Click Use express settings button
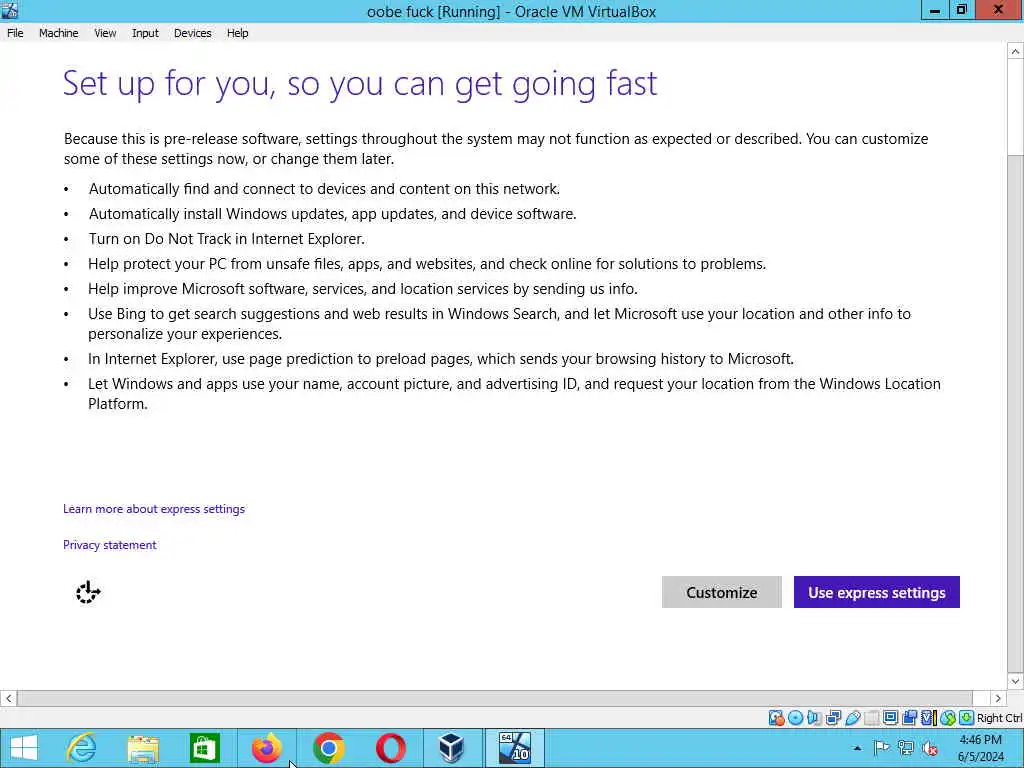 (876, 592)
